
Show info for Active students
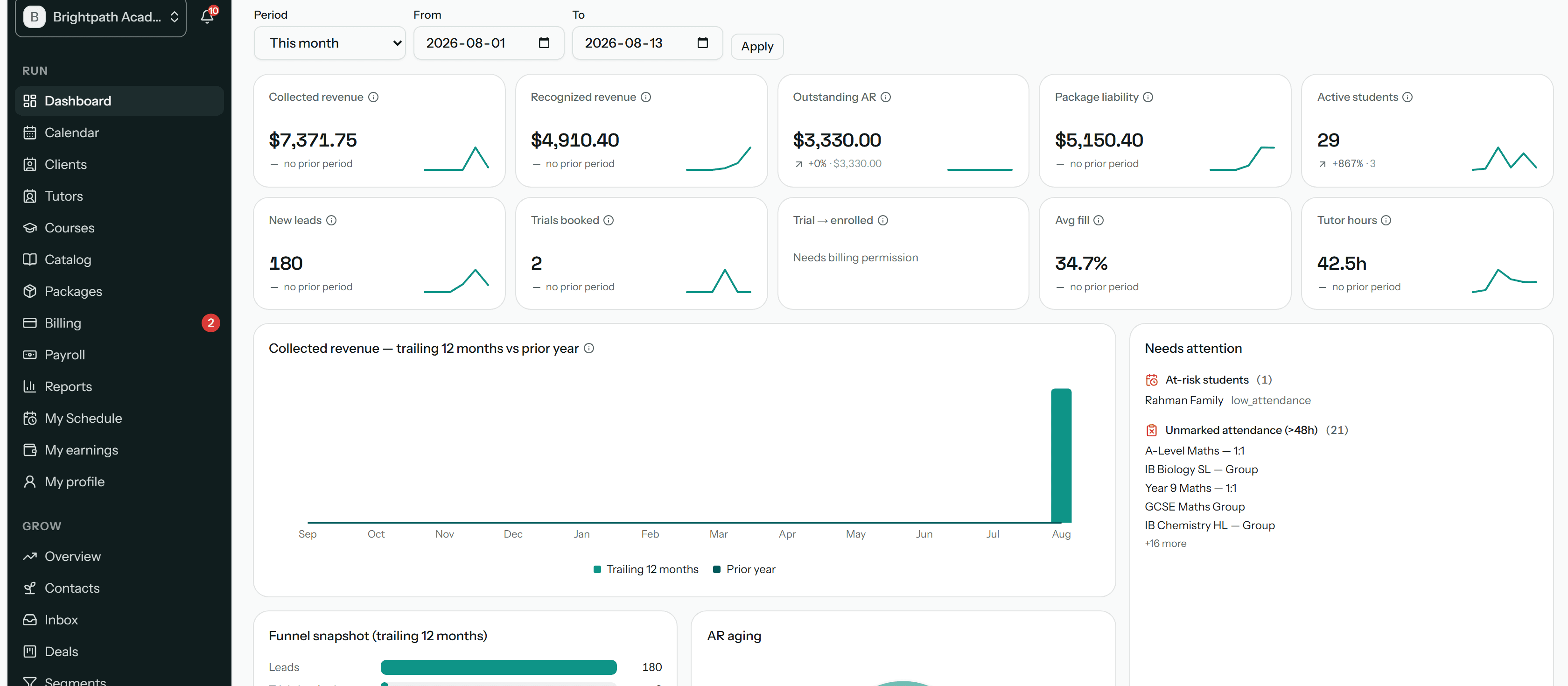point(1407,98)
